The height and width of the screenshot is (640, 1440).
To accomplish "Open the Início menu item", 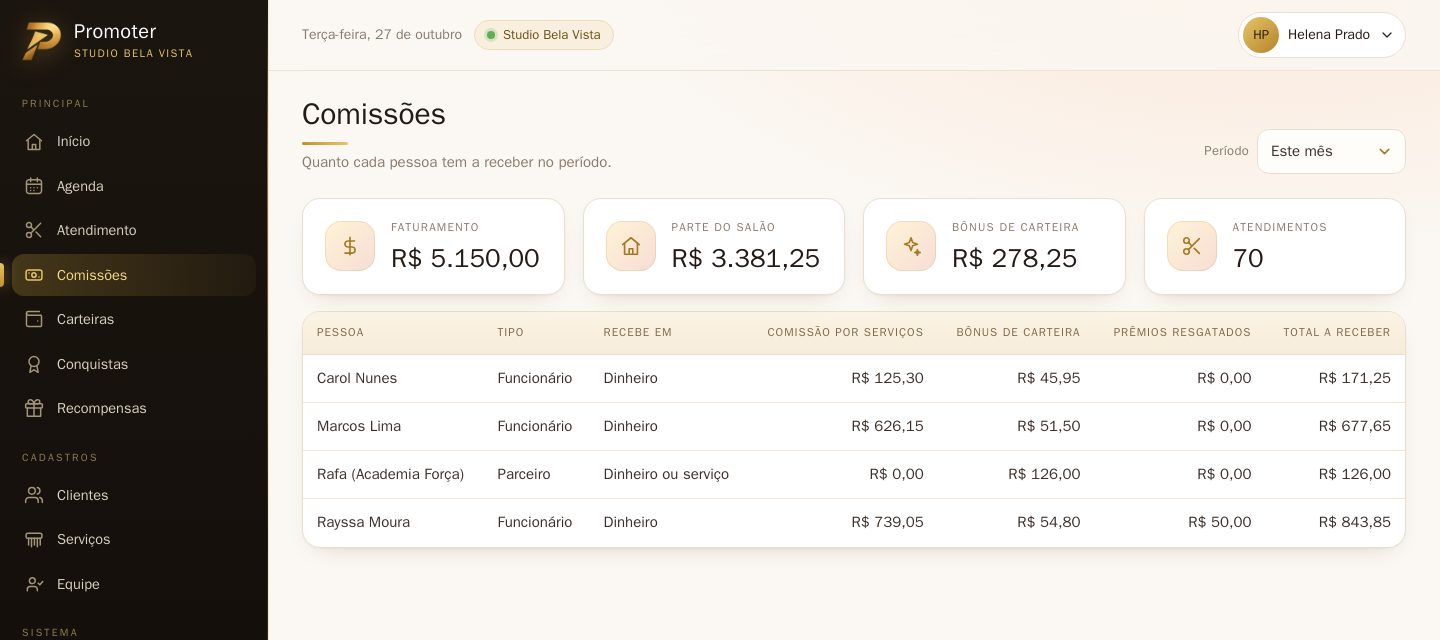I will pos(134,141).
